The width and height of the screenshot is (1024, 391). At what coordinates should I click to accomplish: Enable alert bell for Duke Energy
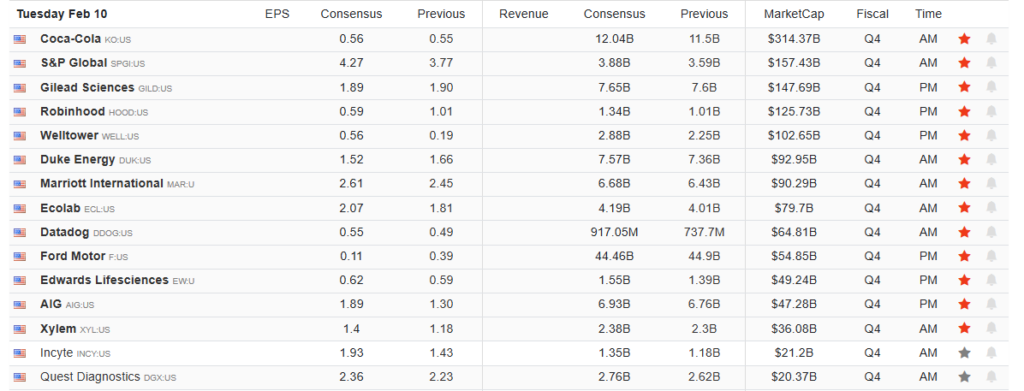pos(991,160)
